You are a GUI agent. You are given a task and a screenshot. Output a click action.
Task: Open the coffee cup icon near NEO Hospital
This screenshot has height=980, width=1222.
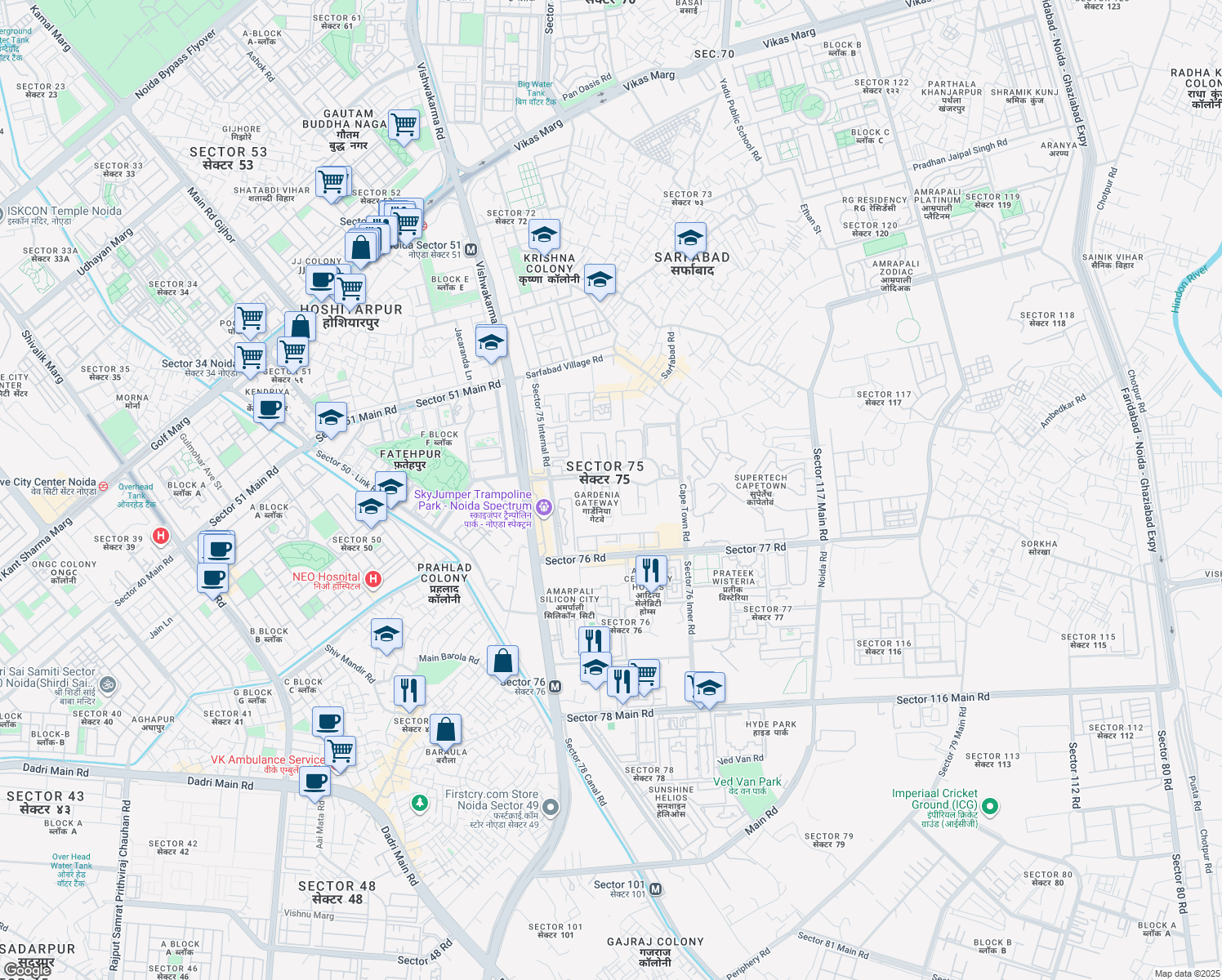coord(213,580)
